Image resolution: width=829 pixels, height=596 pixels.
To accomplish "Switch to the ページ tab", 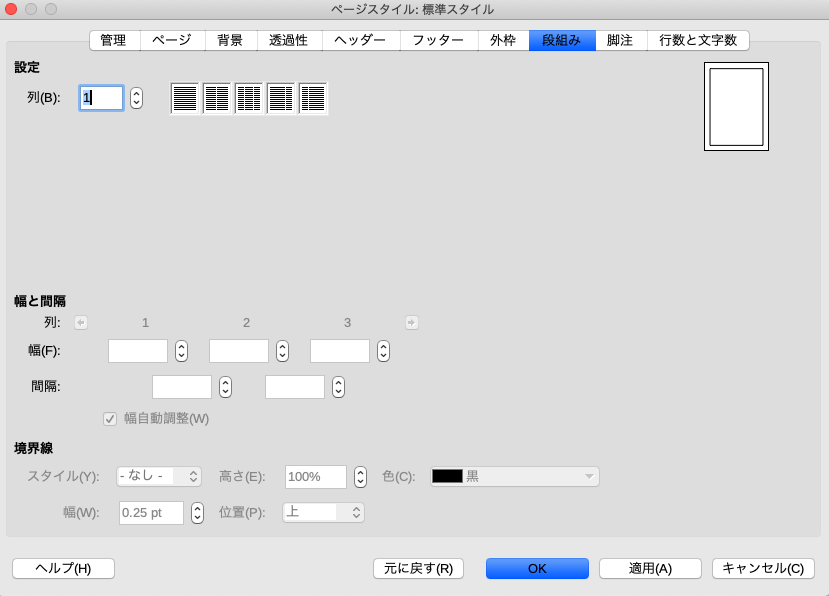I will click(x=172, y=40).
